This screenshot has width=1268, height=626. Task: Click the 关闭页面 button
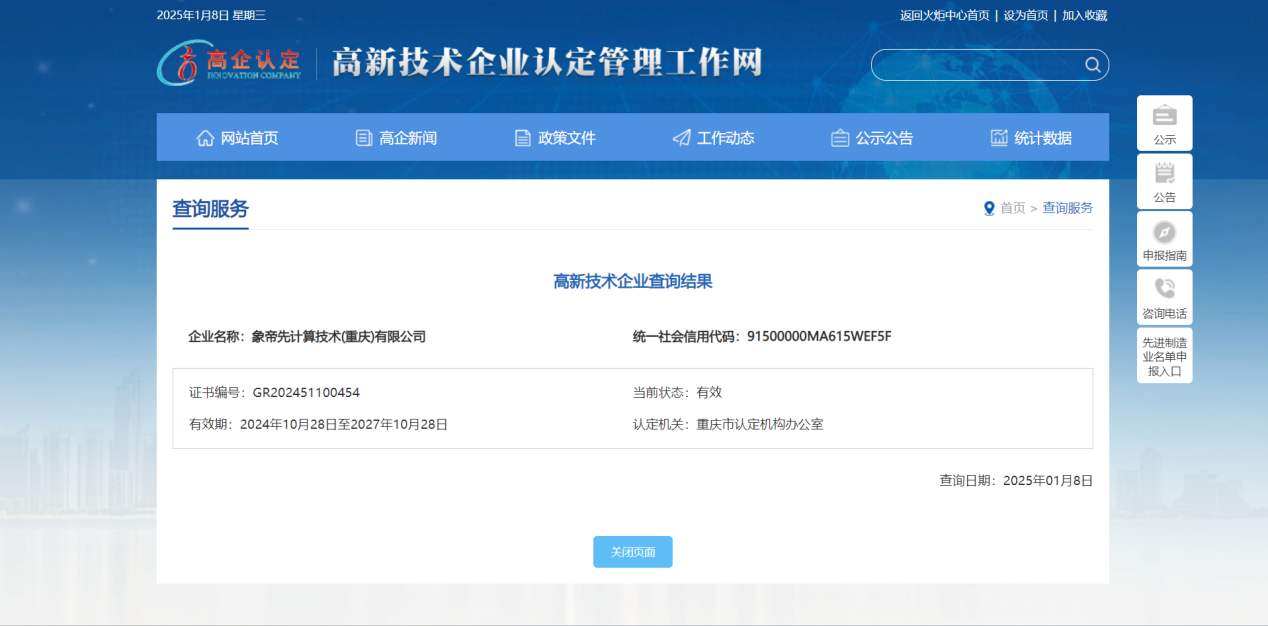(633, 552)
